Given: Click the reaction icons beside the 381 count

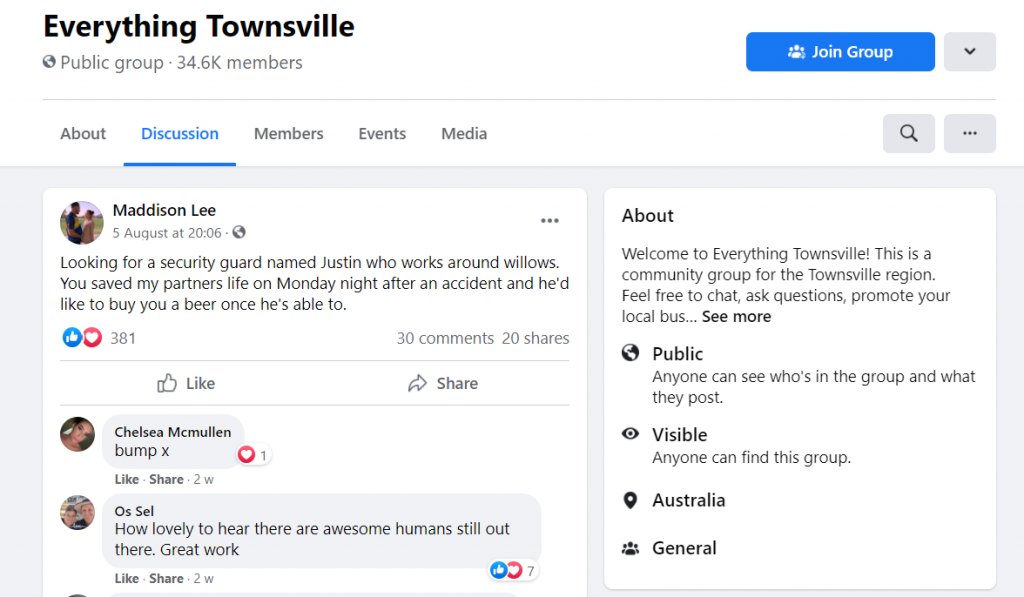Looking at the screenshot, I should pyautogui.click(x=82, y=338).
